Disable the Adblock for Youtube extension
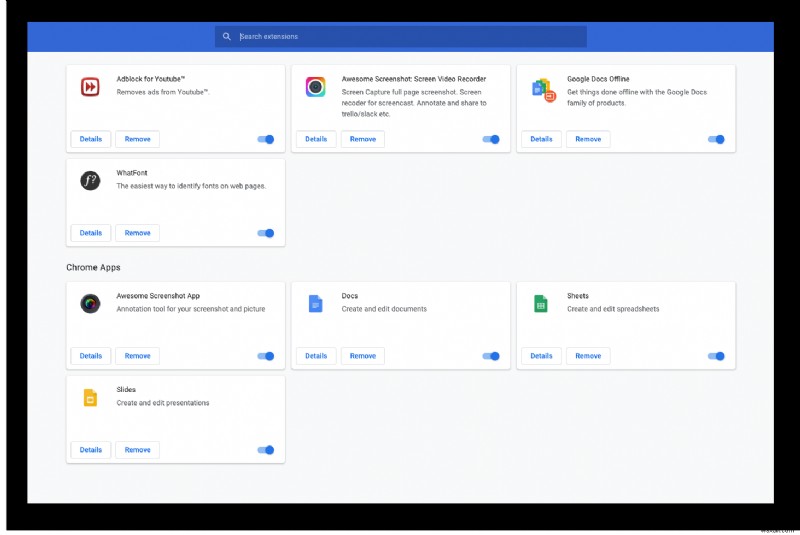The height and width of the screenshot is (535, 800). click(x=266, y=139)
